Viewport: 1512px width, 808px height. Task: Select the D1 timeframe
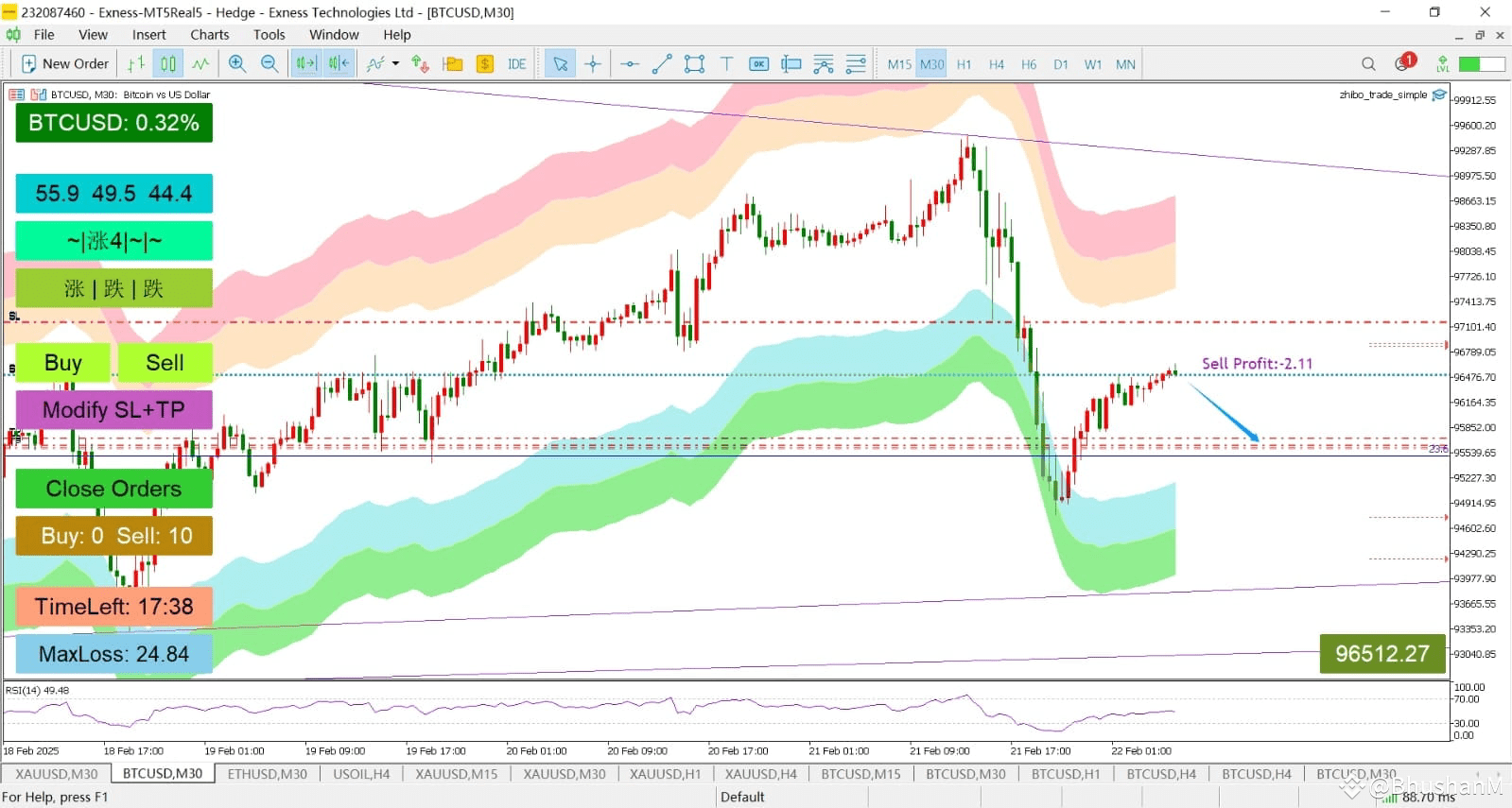click(x=1060, y=64)
